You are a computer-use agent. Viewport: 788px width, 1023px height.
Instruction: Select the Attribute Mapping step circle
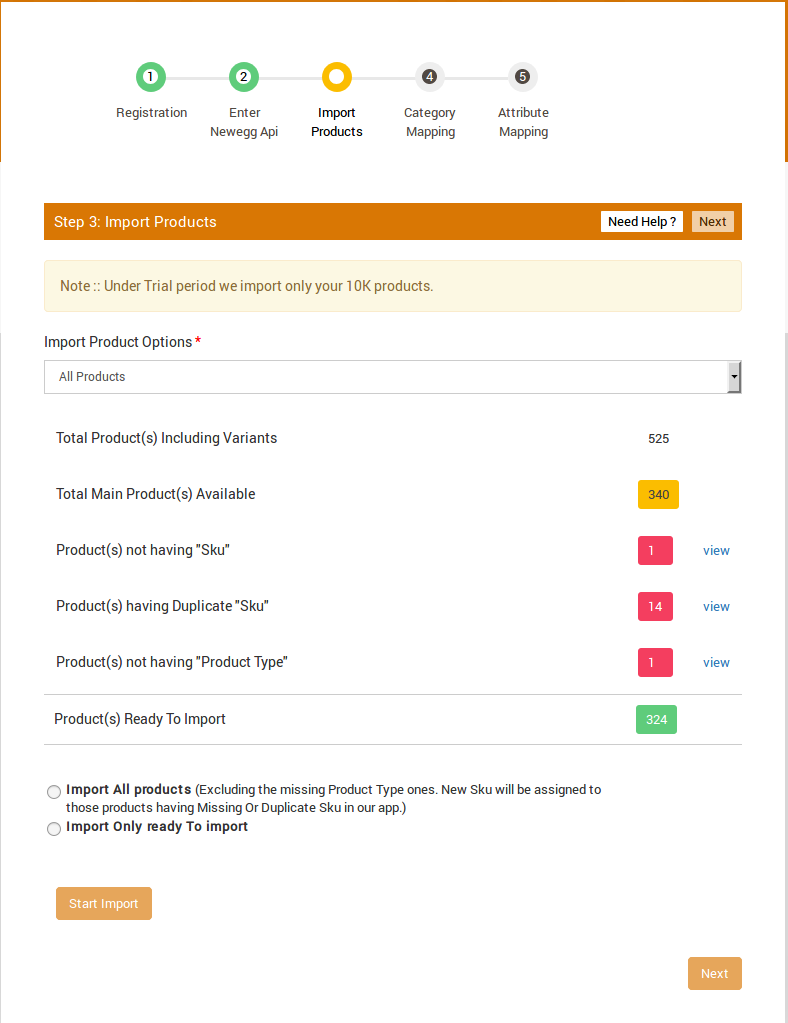(522, 76)
